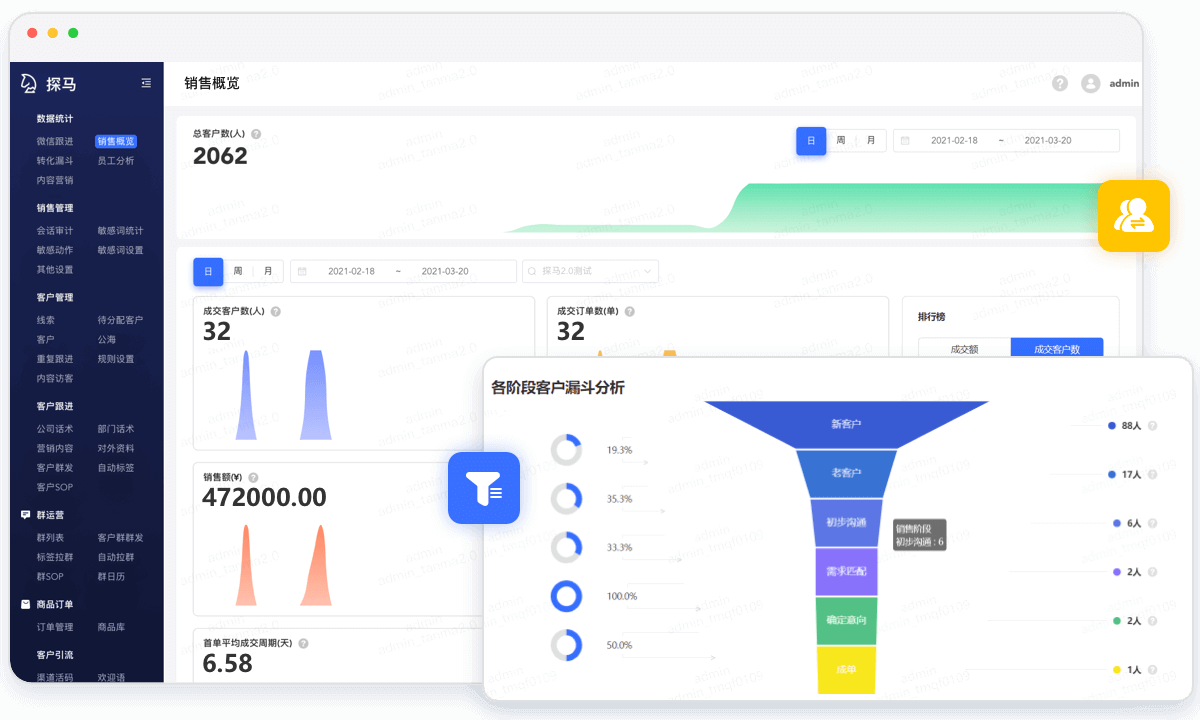
Task: Click the search icon in the 探马2.0测试 field
Action: click(x=533, y=271)
